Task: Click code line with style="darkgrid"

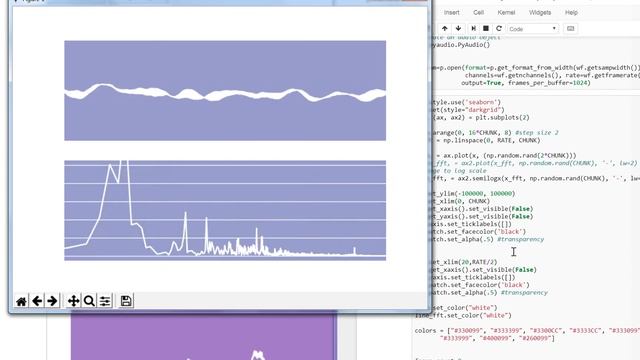Action: pos(468,110)
